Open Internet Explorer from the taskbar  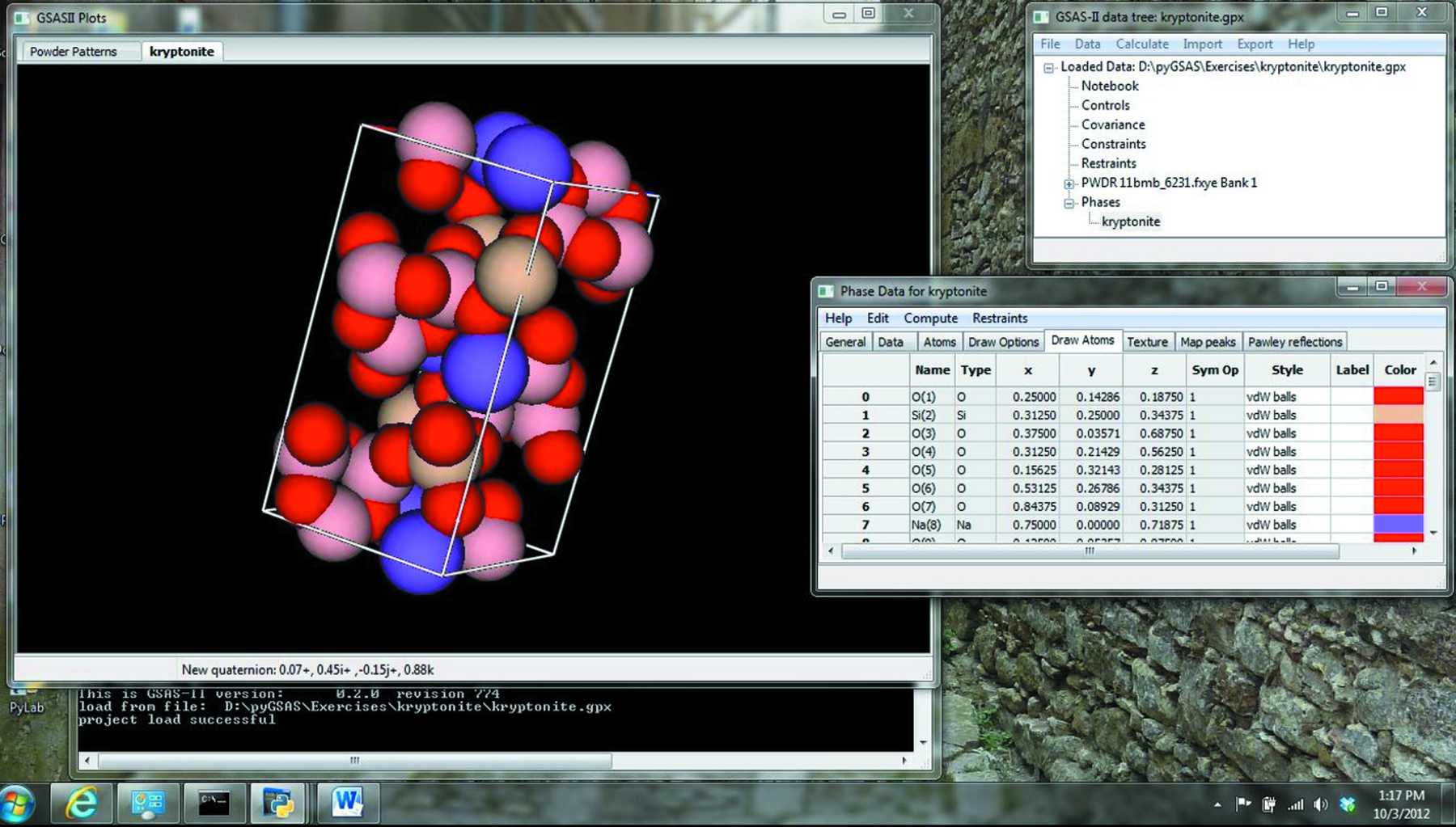[82, 803]
